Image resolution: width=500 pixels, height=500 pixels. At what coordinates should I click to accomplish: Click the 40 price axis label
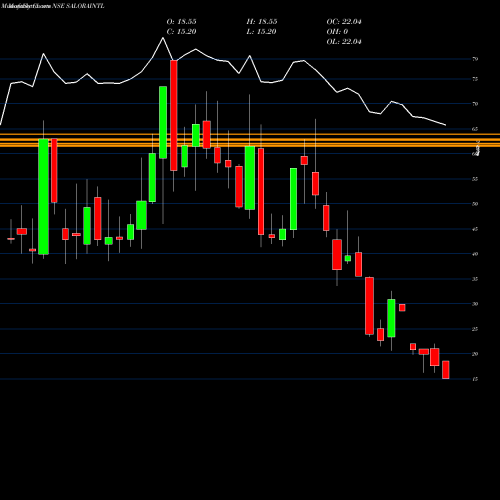(475, 254)
